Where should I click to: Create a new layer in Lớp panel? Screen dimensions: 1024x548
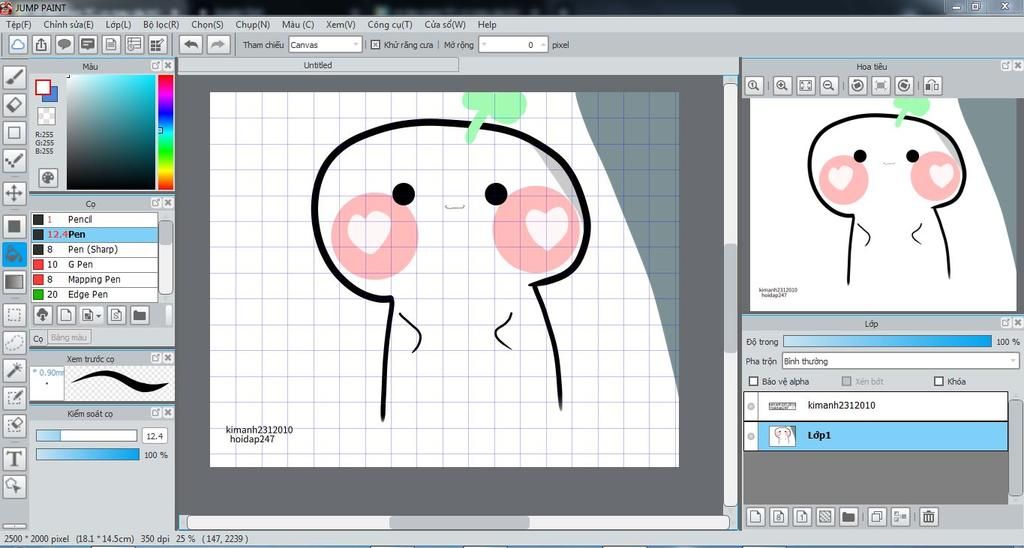pos(756,517)
